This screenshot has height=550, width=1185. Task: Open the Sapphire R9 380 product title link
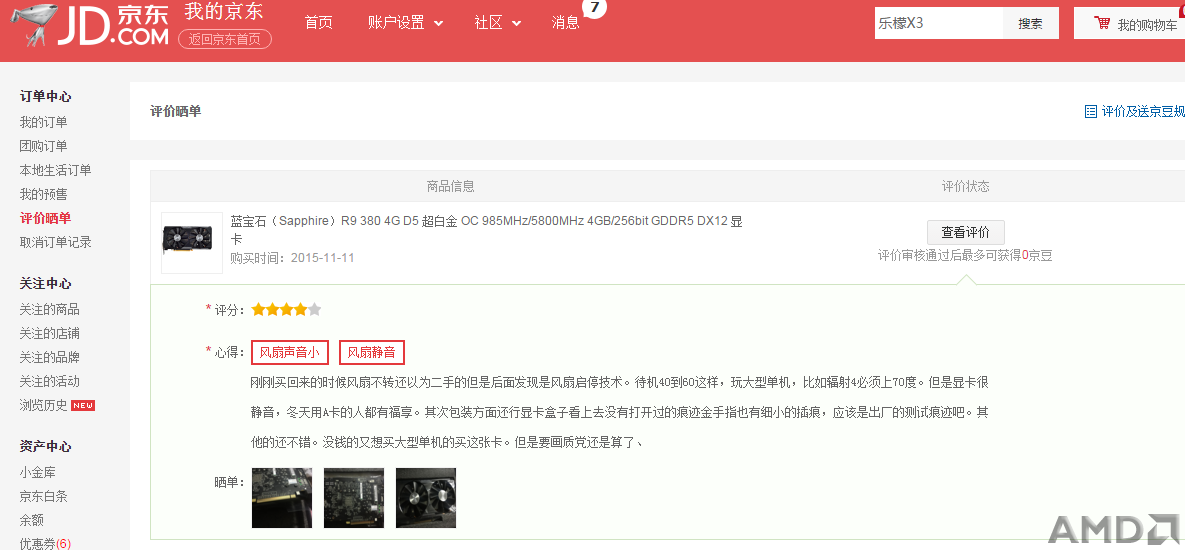(x=487, y=230)
